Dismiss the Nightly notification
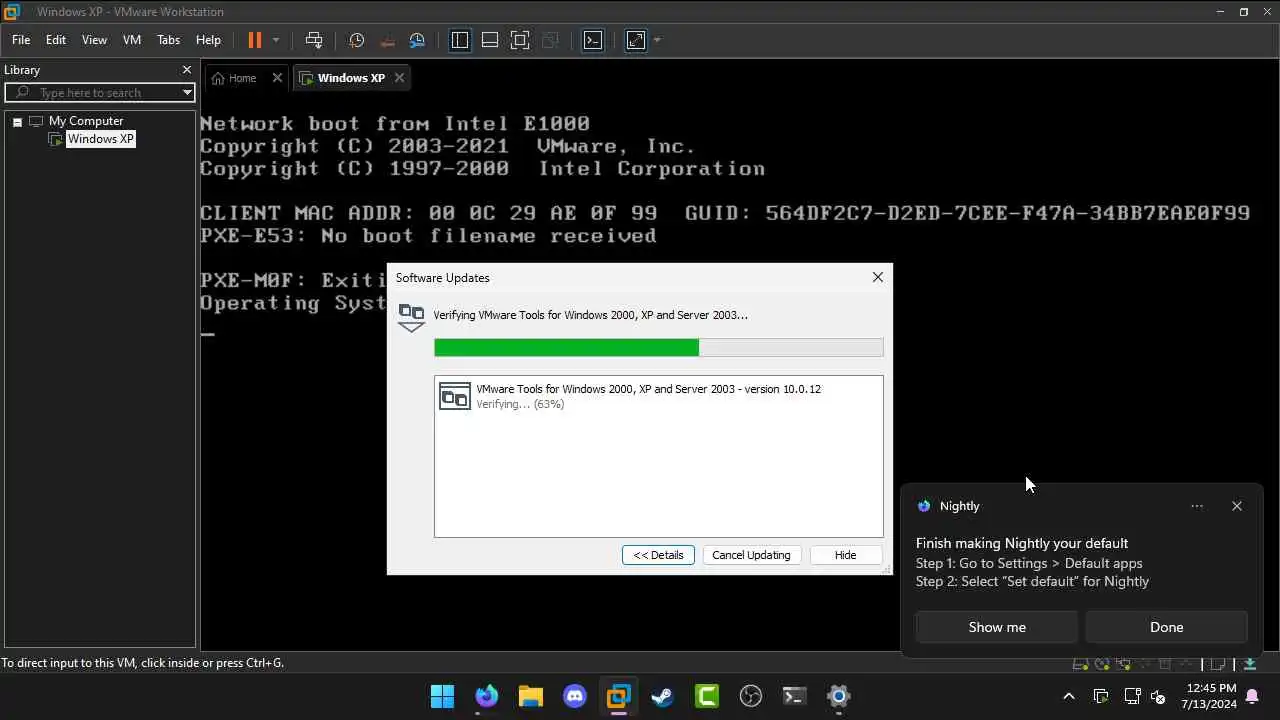Viewport: 1280px width, 720px height. click(1237, 506)
